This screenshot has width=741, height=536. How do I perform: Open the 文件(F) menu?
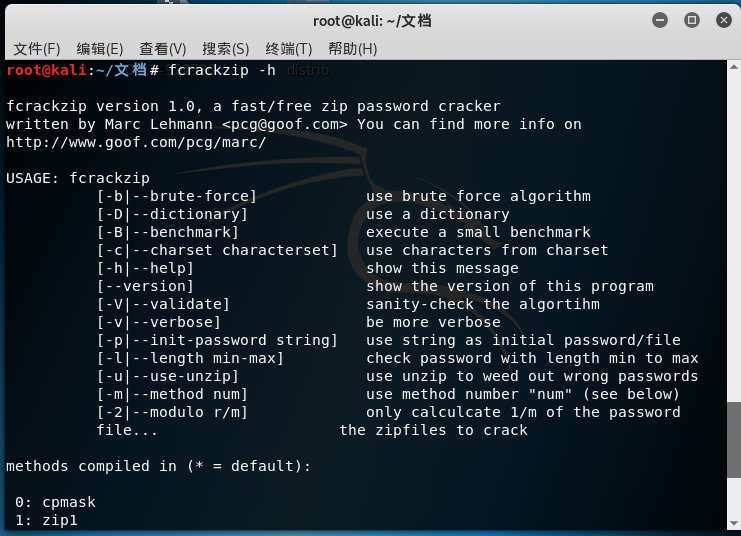(37, 49)
